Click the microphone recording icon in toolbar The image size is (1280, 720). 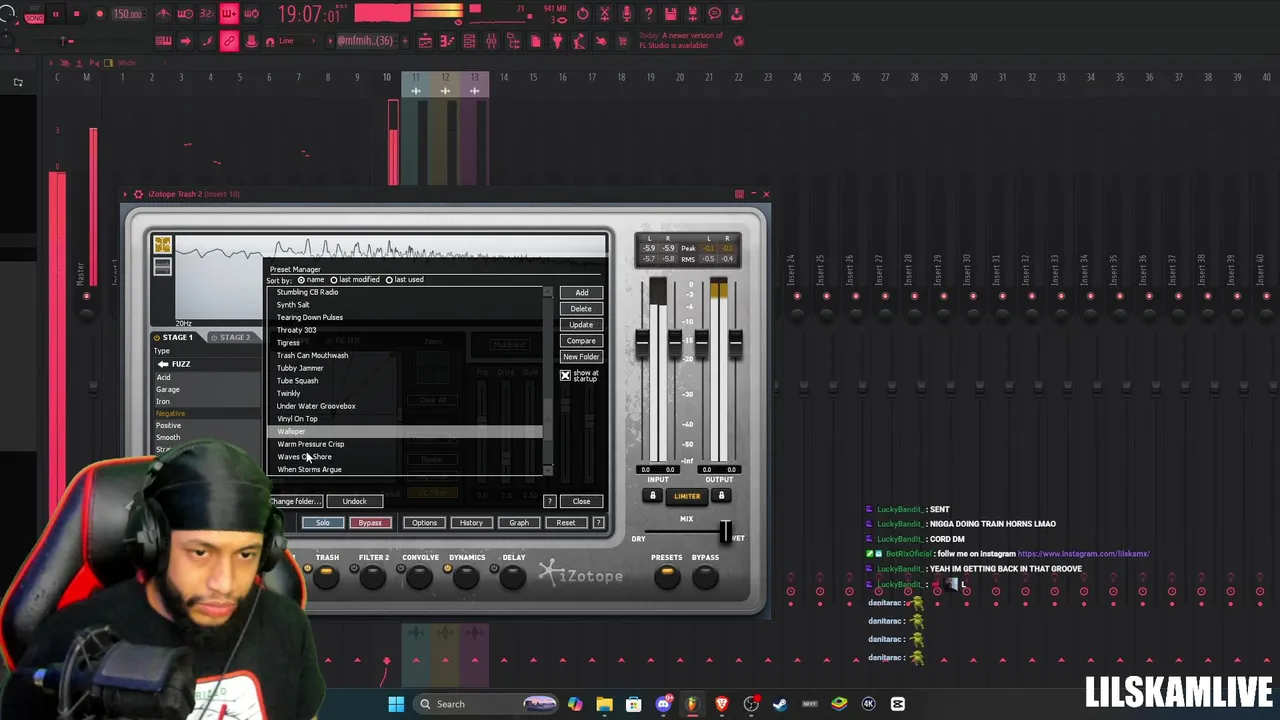(626, 14)
